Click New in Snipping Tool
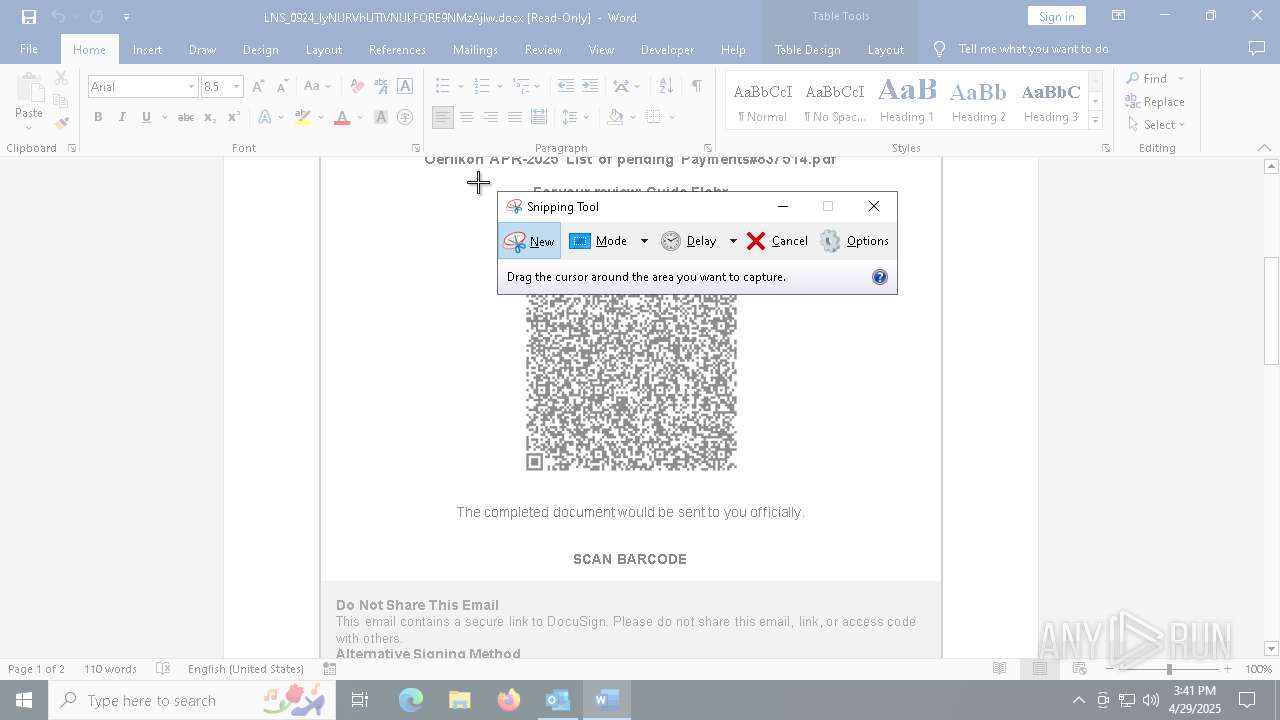This screenshot has width=1280, height=720. (529, 241)
